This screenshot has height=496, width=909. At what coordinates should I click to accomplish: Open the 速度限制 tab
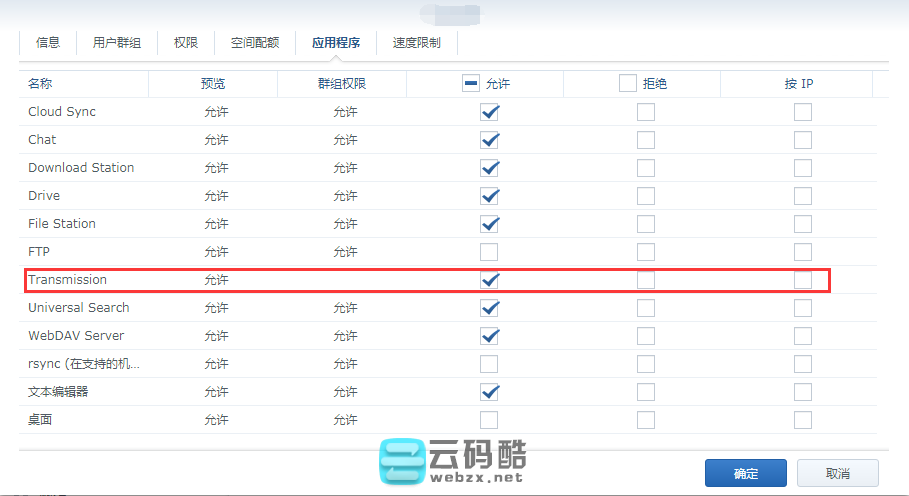pyautogui.click(x=416, y=43)
